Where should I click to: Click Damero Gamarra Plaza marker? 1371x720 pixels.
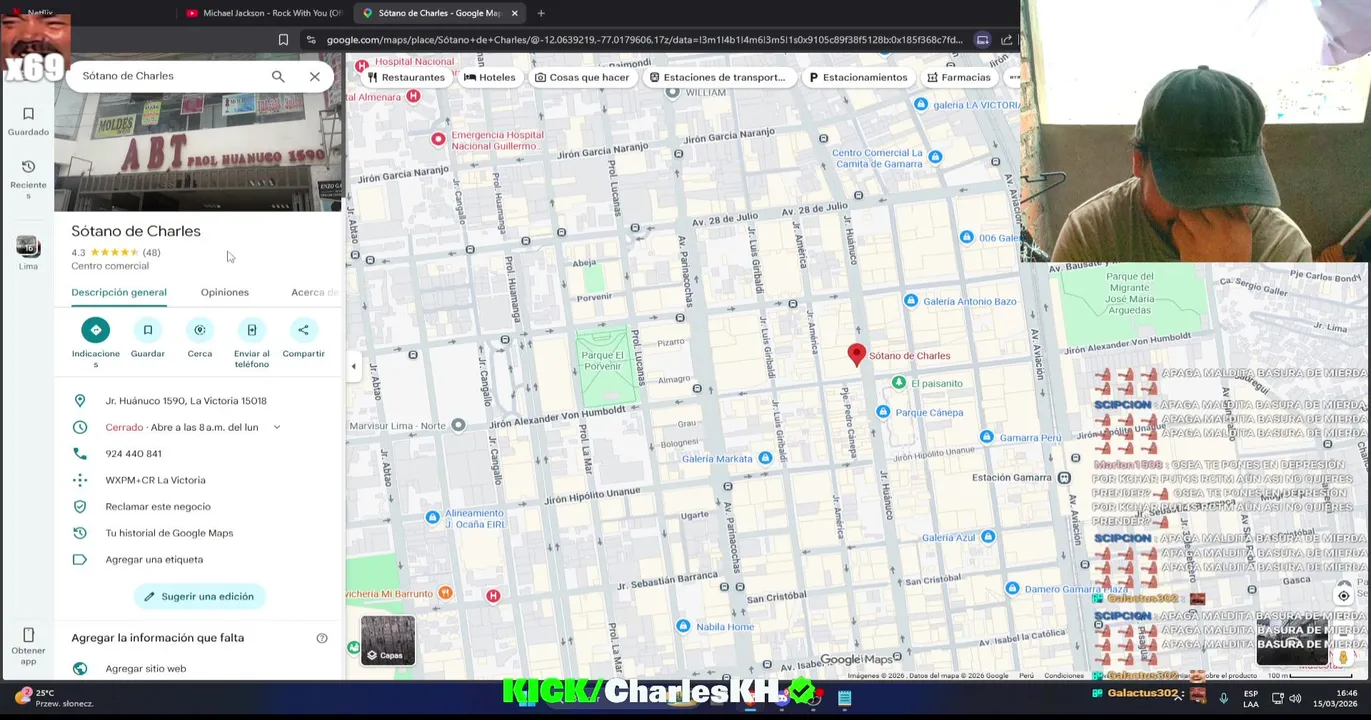point(1012,588)
